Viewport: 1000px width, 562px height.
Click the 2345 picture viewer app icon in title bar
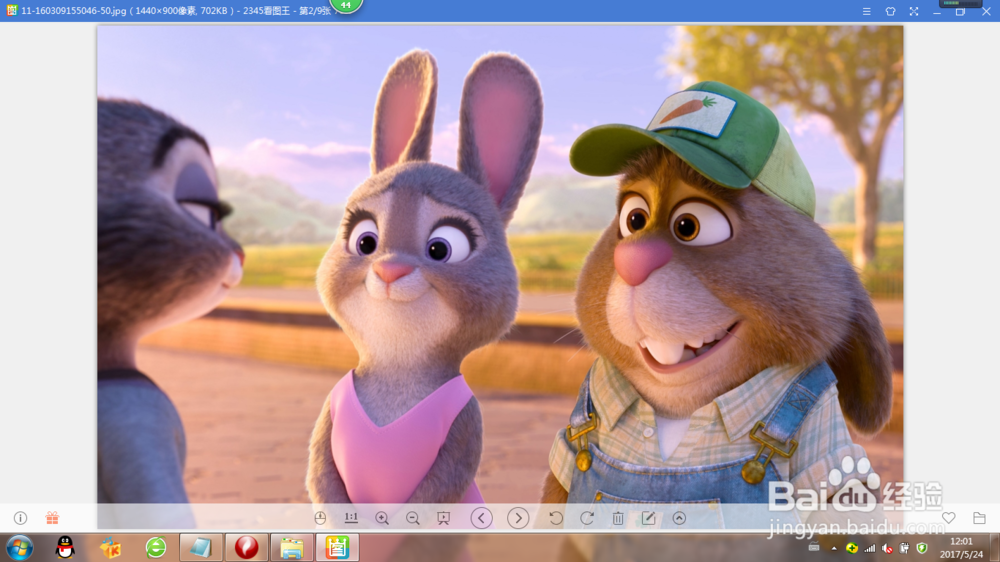[x=11, y=10]
